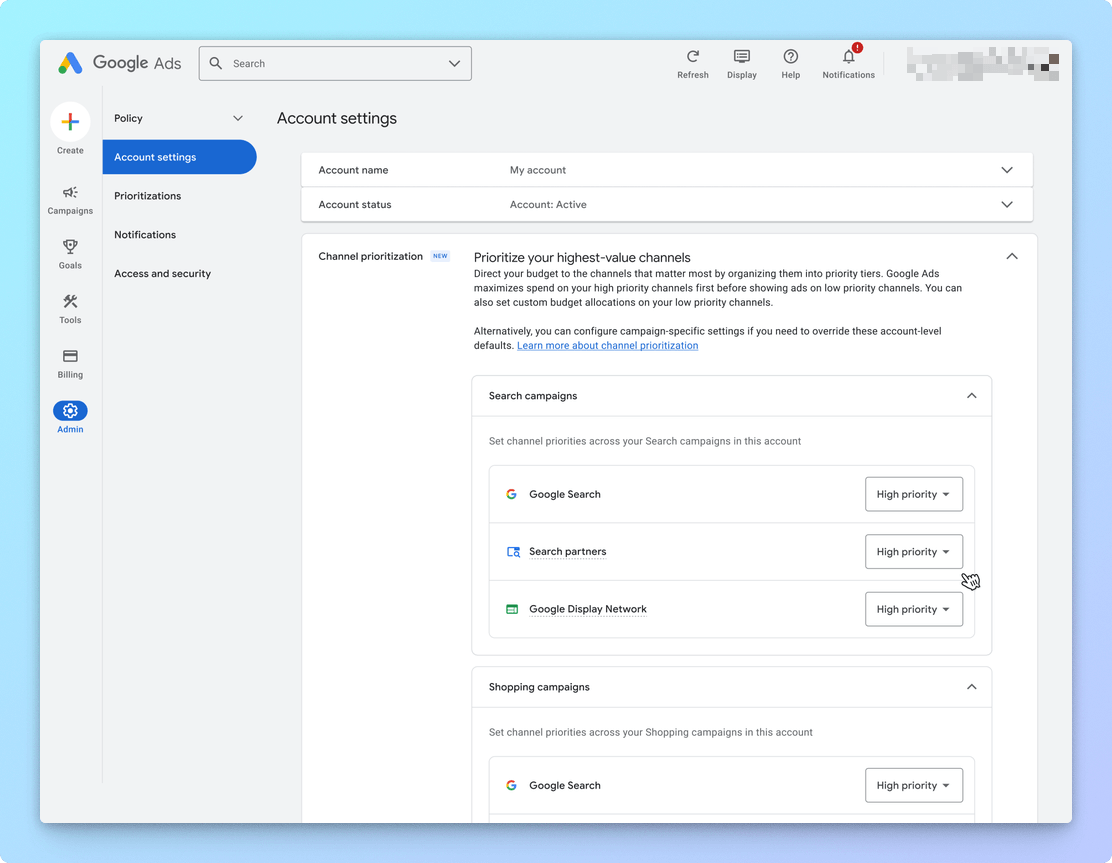Open Notifications in the side menu
The width and height of the screenshot is (1112, 863).
tap(145, 235)
